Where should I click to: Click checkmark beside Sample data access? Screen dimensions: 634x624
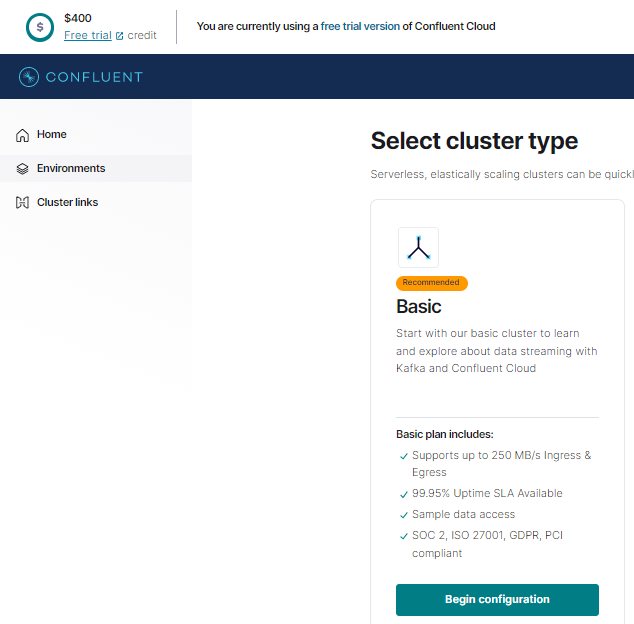403,515
